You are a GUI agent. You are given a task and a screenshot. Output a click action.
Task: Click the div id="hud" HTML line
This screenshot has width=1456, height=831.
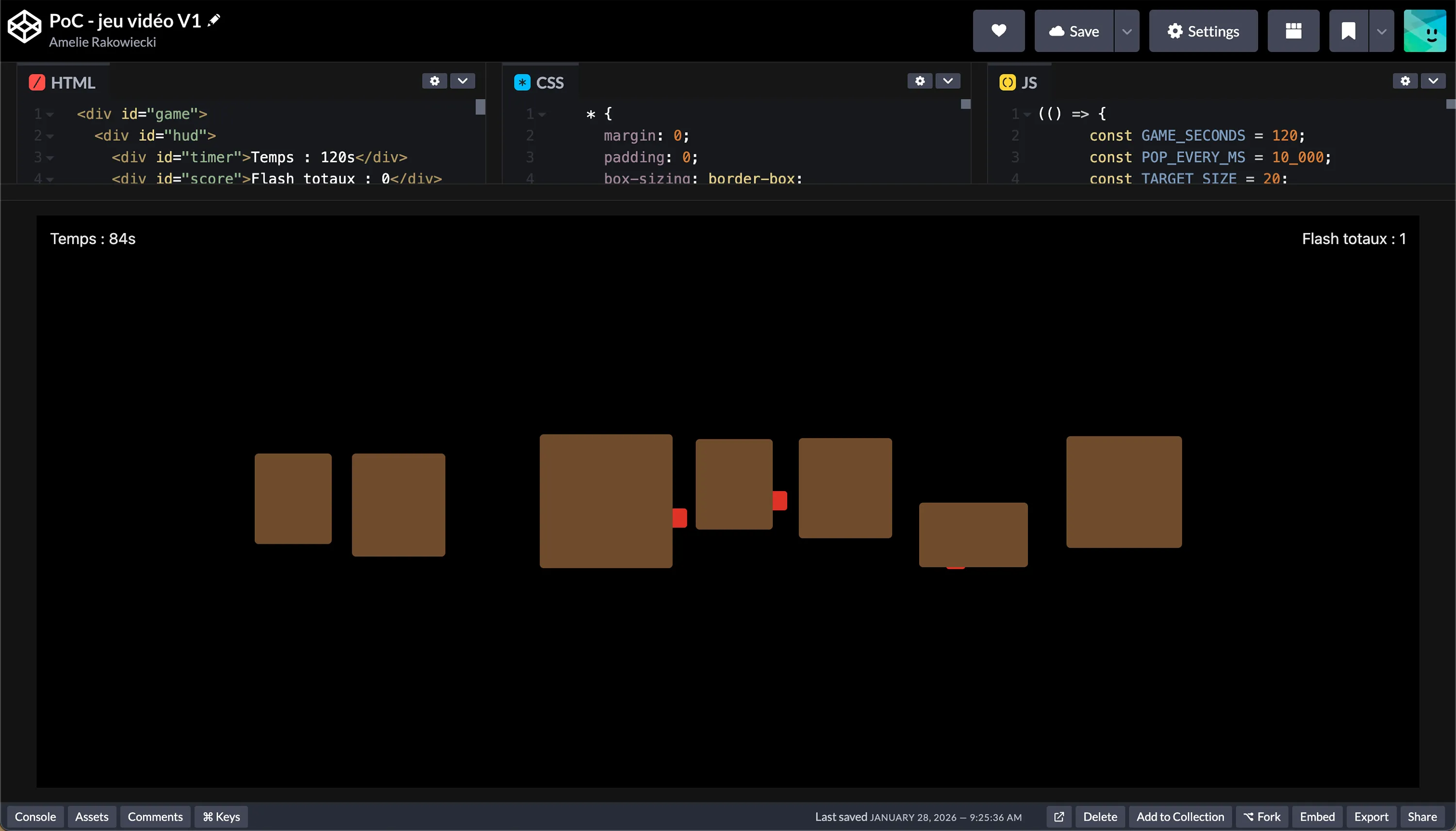coord(155,136)
